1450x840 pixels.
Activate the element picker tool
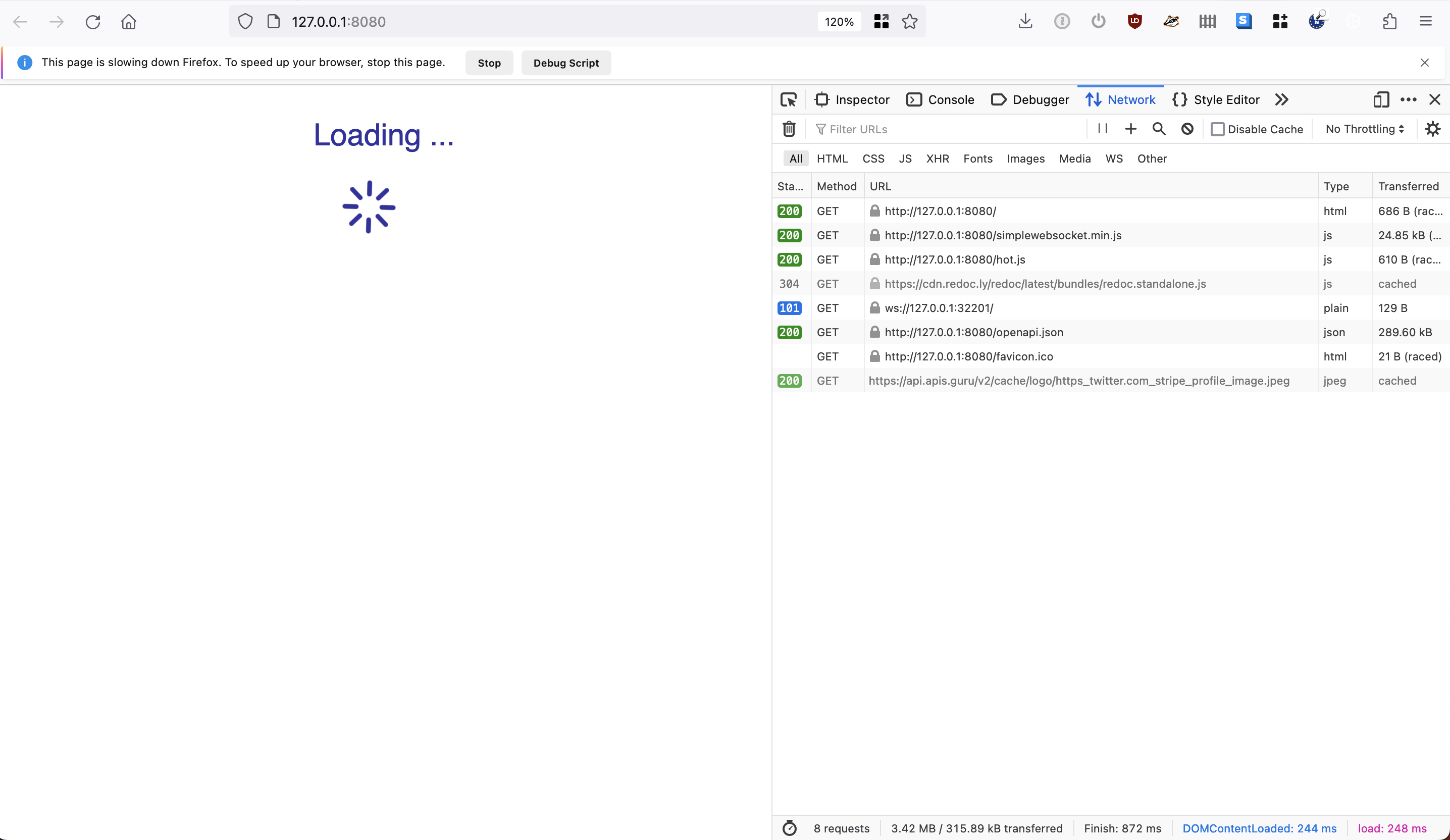[x=788, y=99]
